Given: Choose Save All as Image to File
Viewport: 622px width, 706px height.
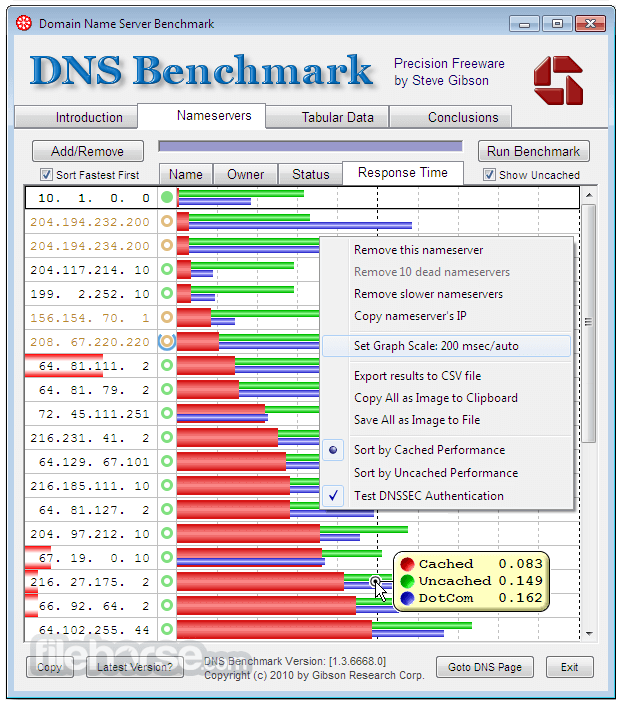Looking at the screenshot, I should click(417, 420).
